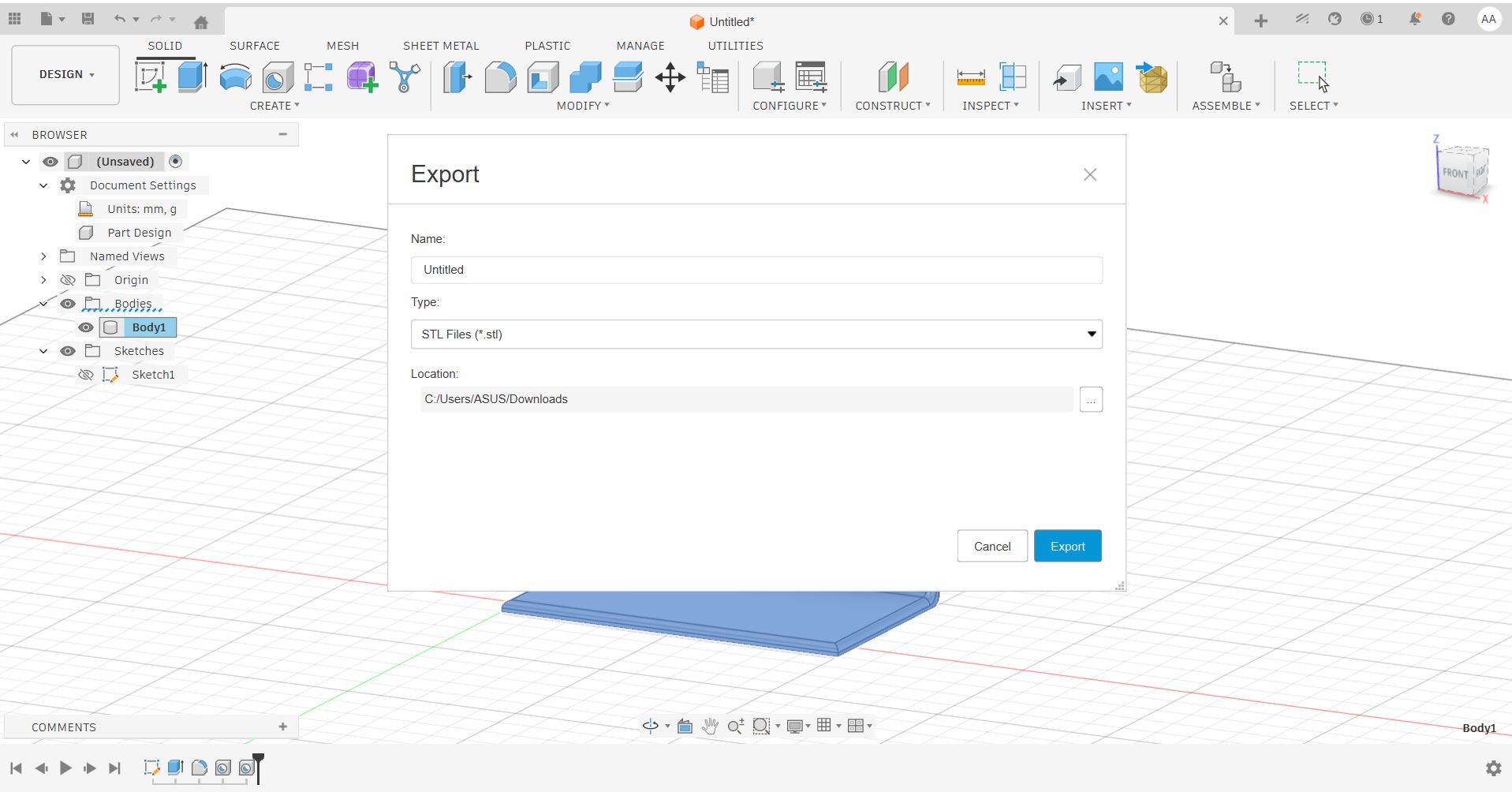Show the hidden Sketch1

(86, 375)
